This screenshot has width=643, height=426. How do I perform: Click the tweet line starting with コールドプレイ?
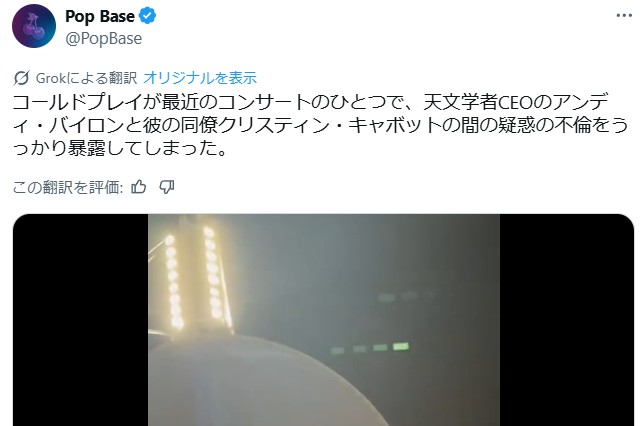tap(310, 103)
